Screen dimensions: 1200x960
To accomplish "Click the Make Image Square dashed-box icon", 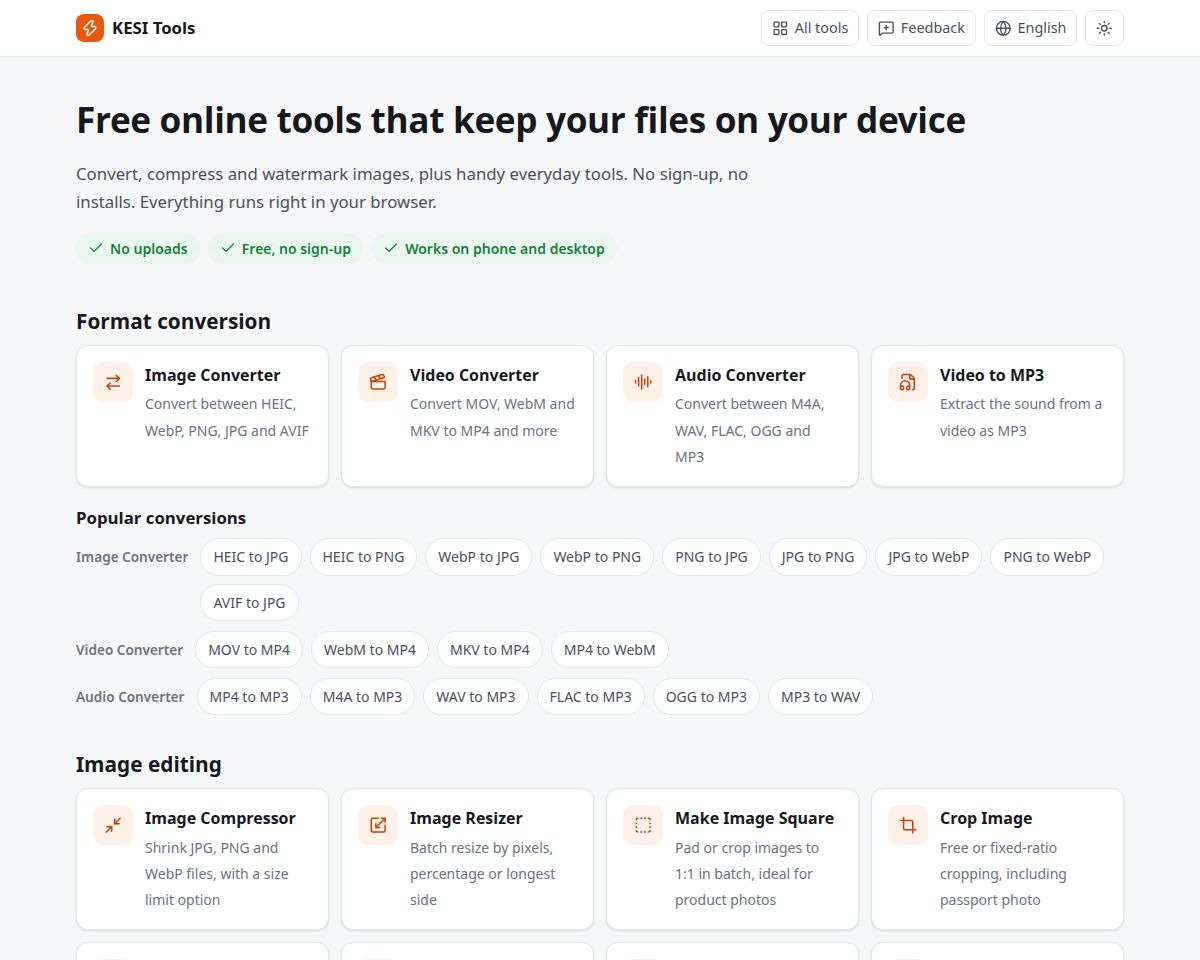I will (643, 825).
